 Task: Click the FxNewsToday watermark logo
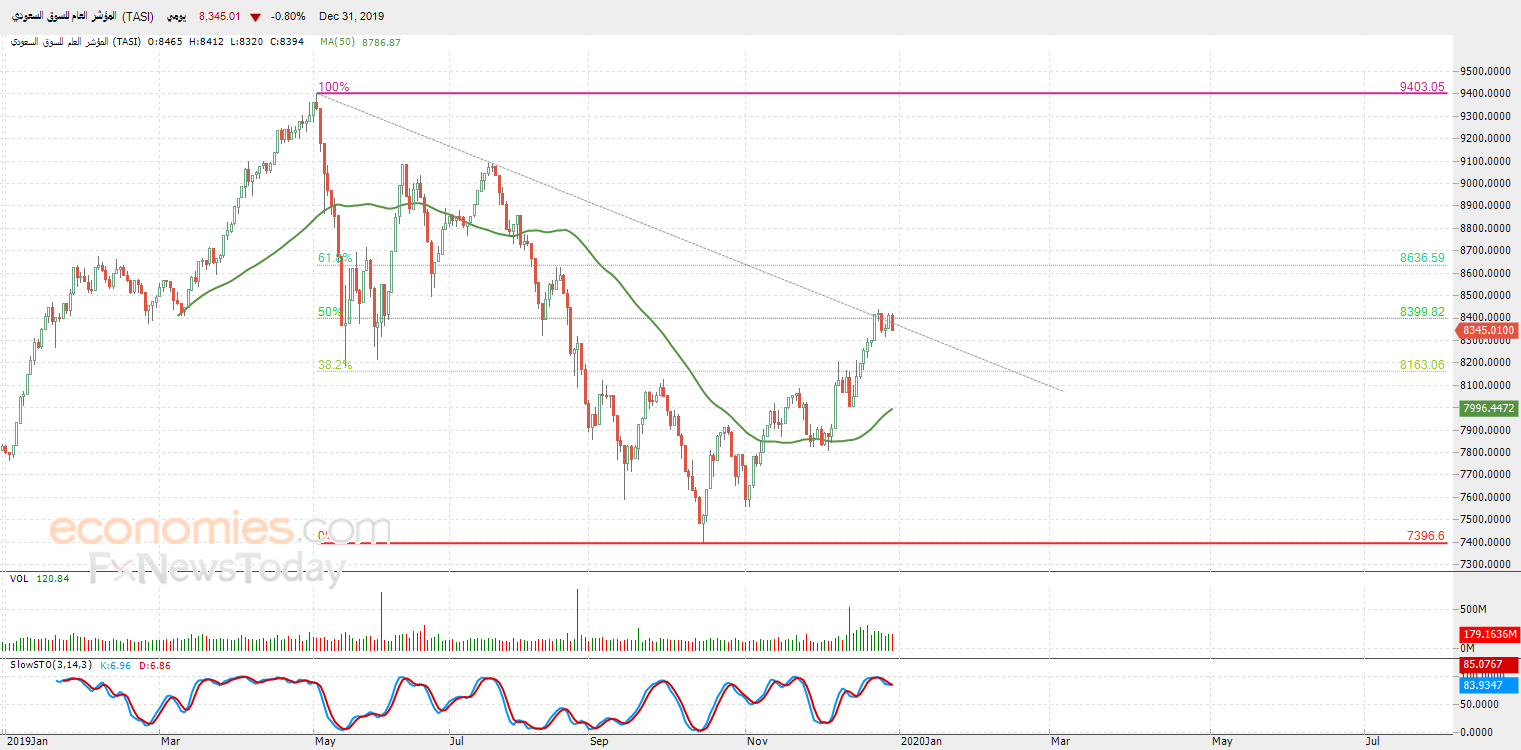pos(216,568)
